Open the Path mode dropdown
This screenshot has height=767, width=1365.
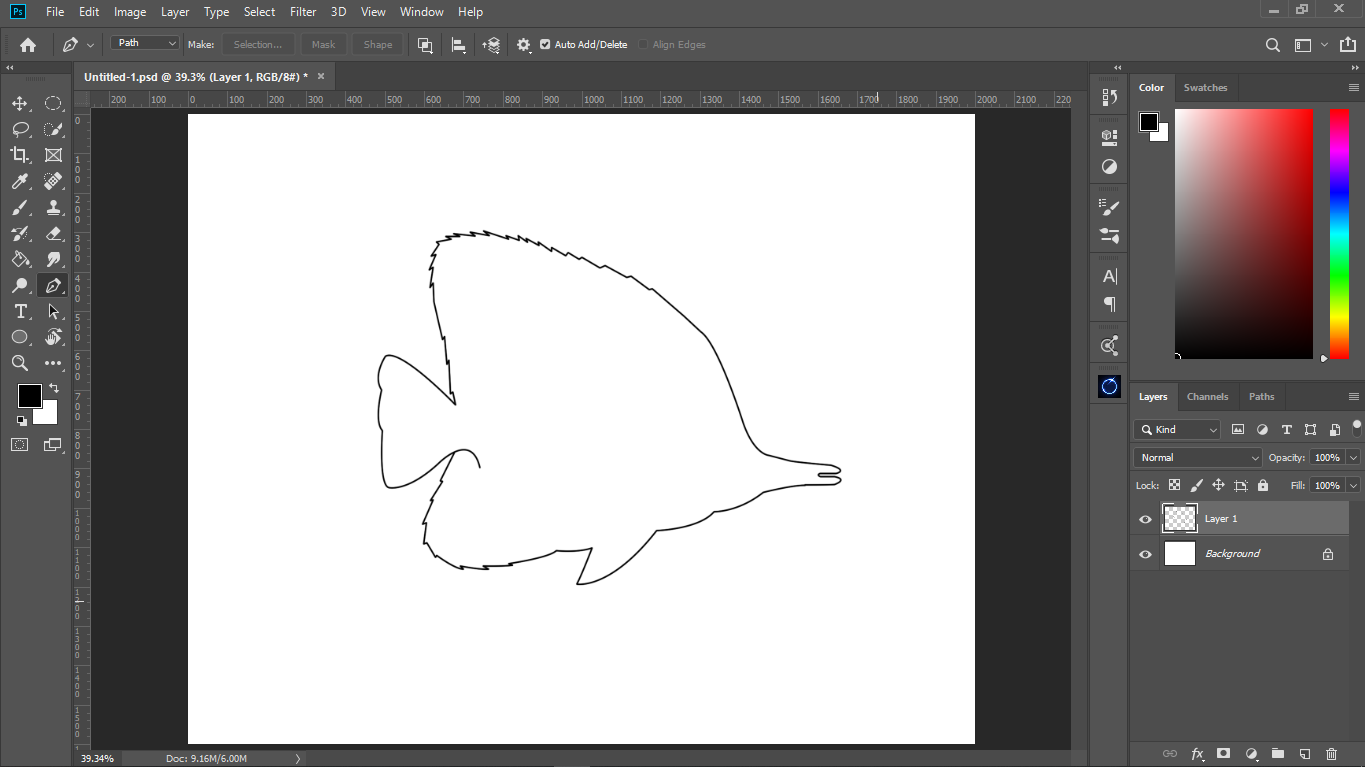145,43
